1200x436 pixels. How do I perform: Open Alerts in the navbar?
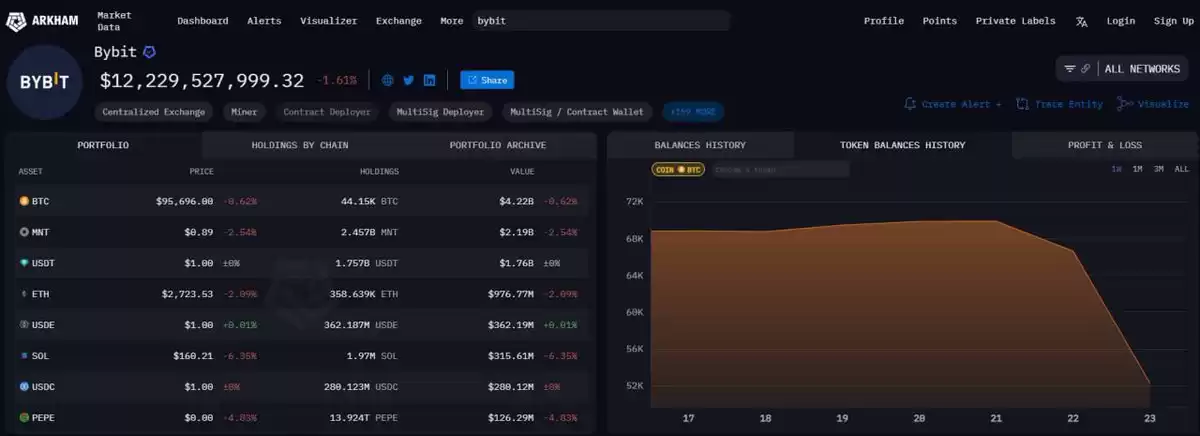point(264,21)
